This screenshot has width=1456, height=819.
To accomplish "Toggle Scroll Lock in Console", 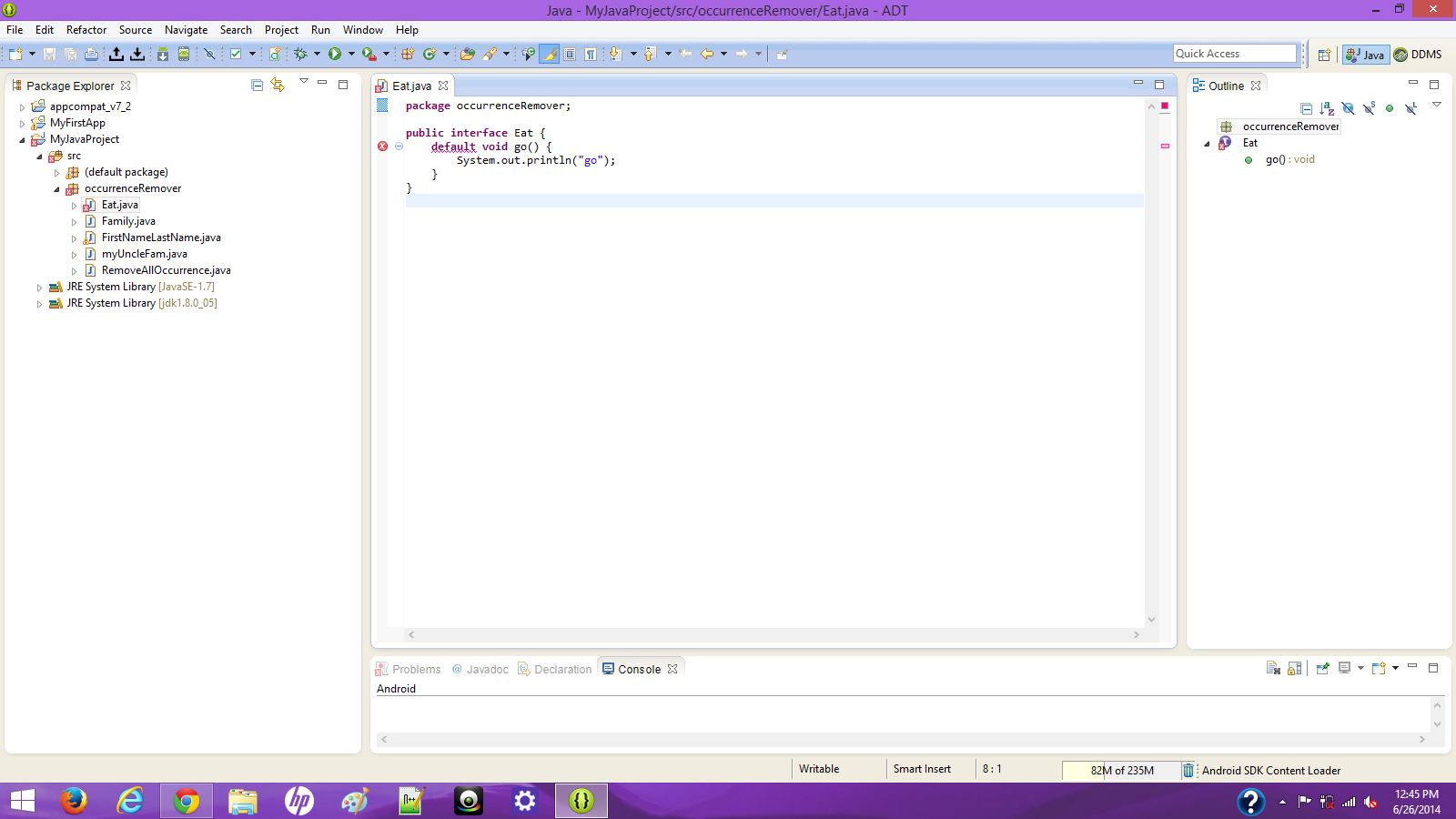I will tap(1295, 669).
